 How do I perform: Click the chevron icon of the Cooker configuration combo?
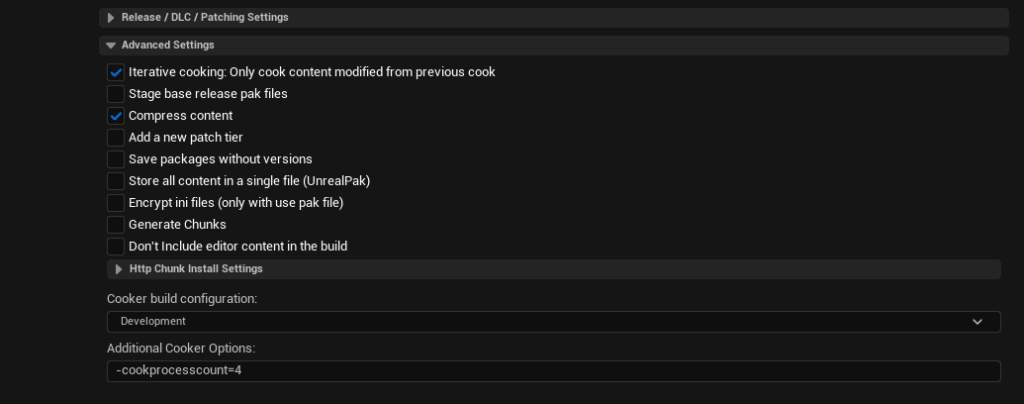(x=977, y=322)
